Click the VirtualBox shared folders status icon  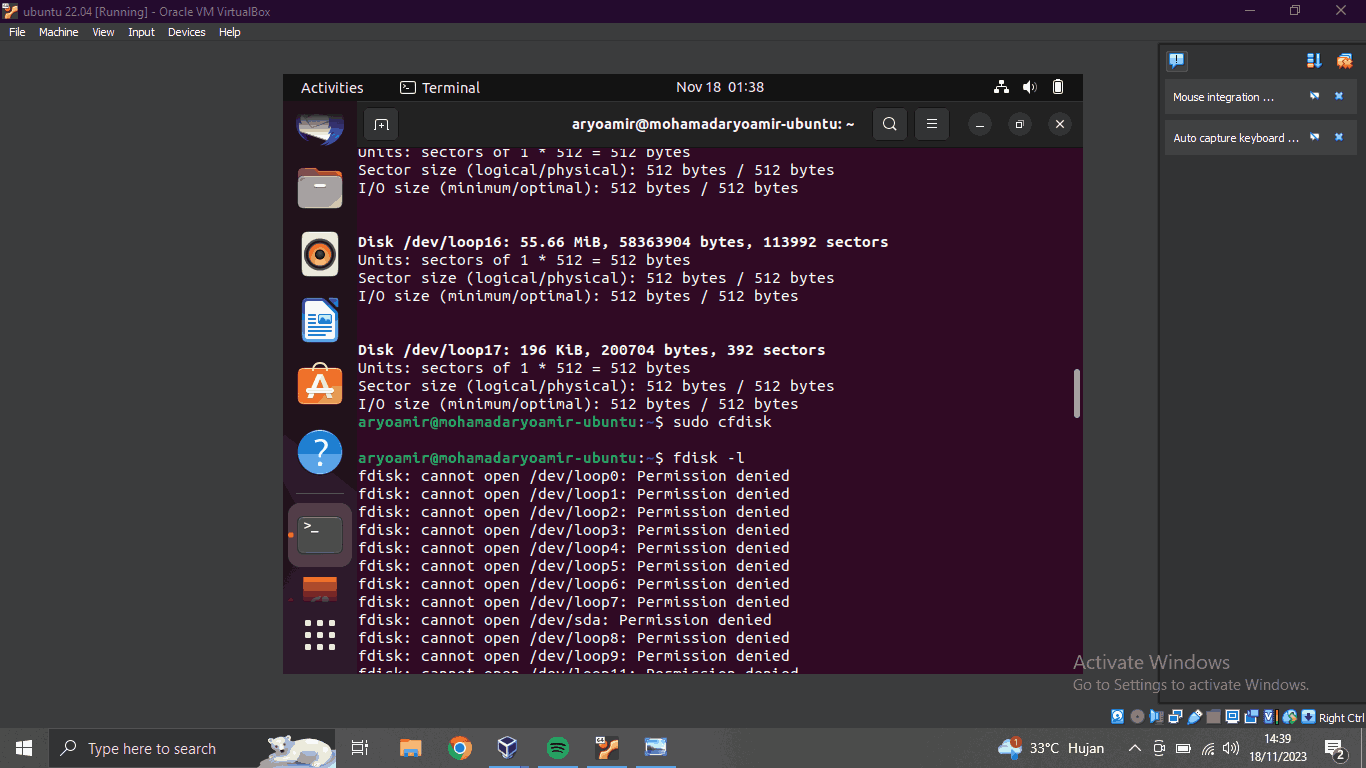(1213, 717)
